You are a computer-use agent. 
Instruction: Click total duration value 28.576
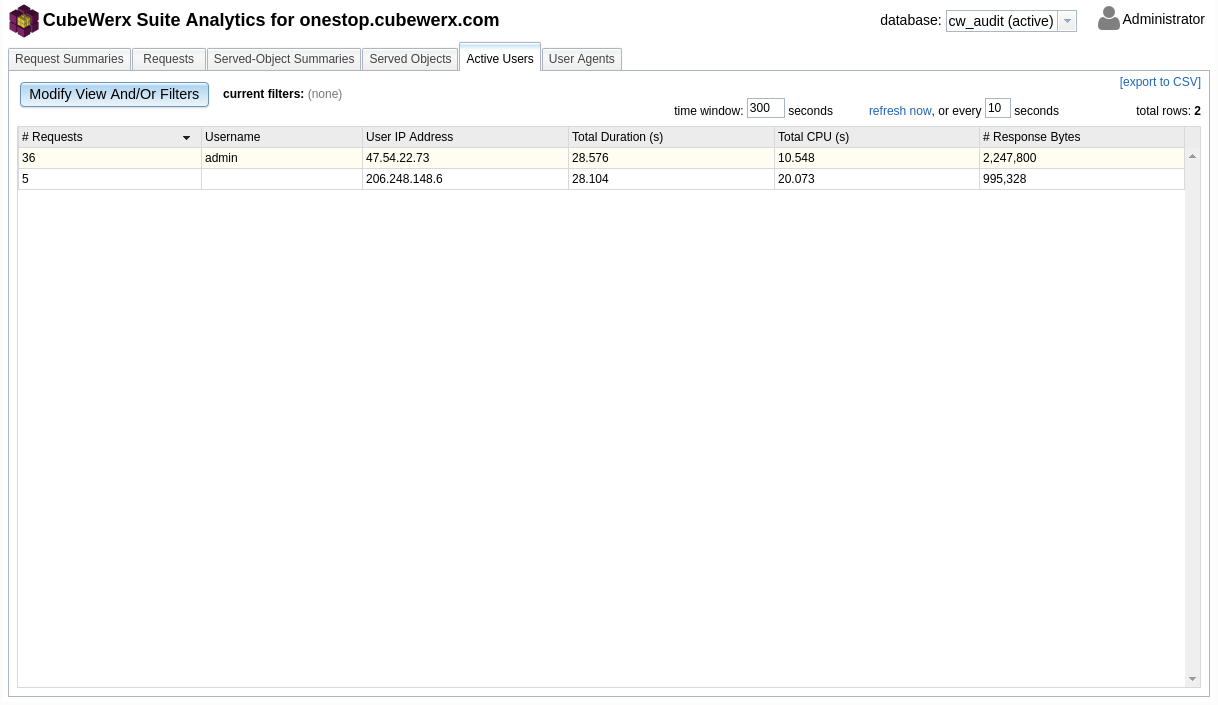point(671,158)
